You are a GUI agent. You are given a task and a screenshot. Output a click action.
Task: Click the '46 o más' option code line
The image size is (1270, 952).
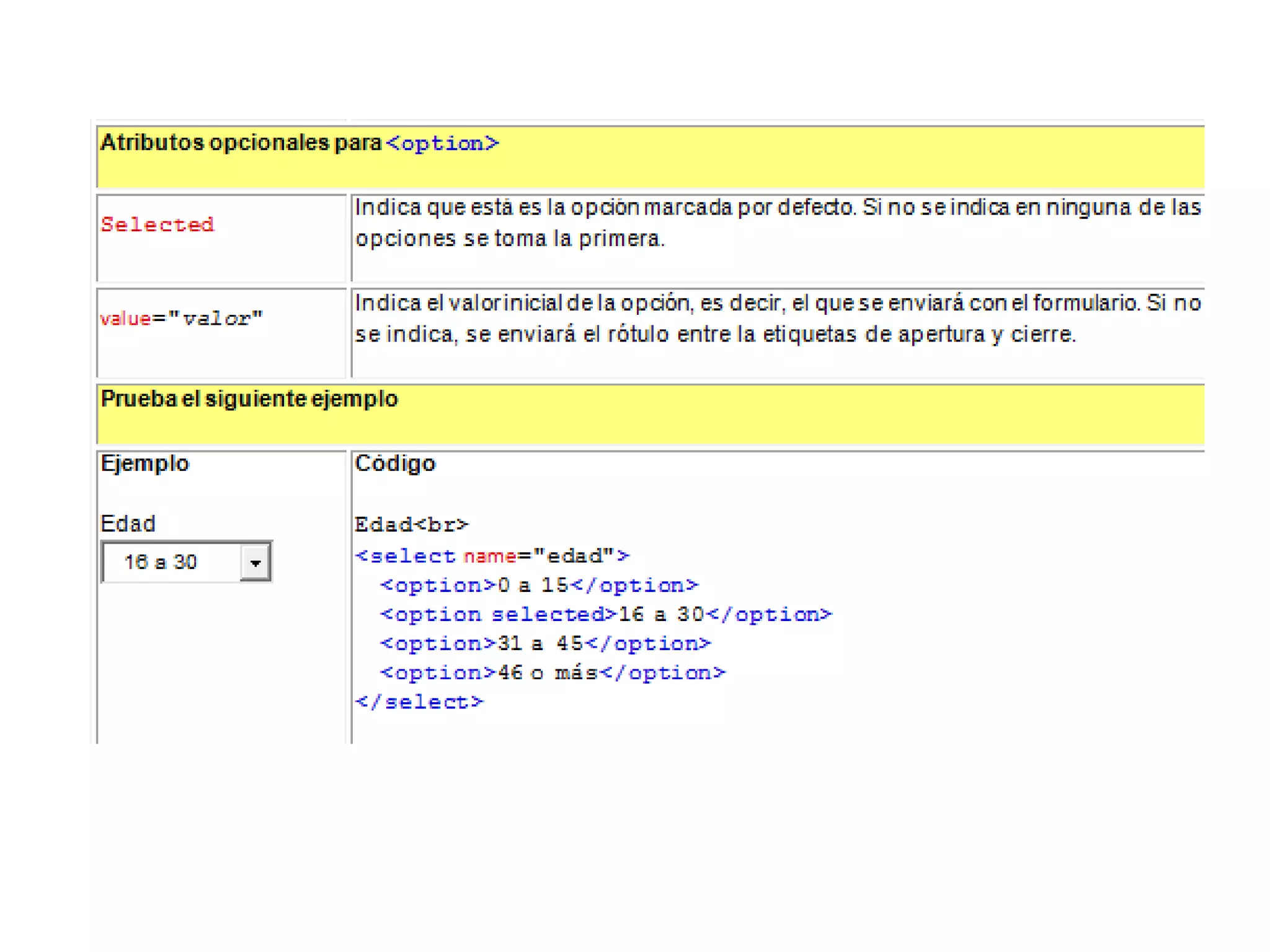point(552,672)
